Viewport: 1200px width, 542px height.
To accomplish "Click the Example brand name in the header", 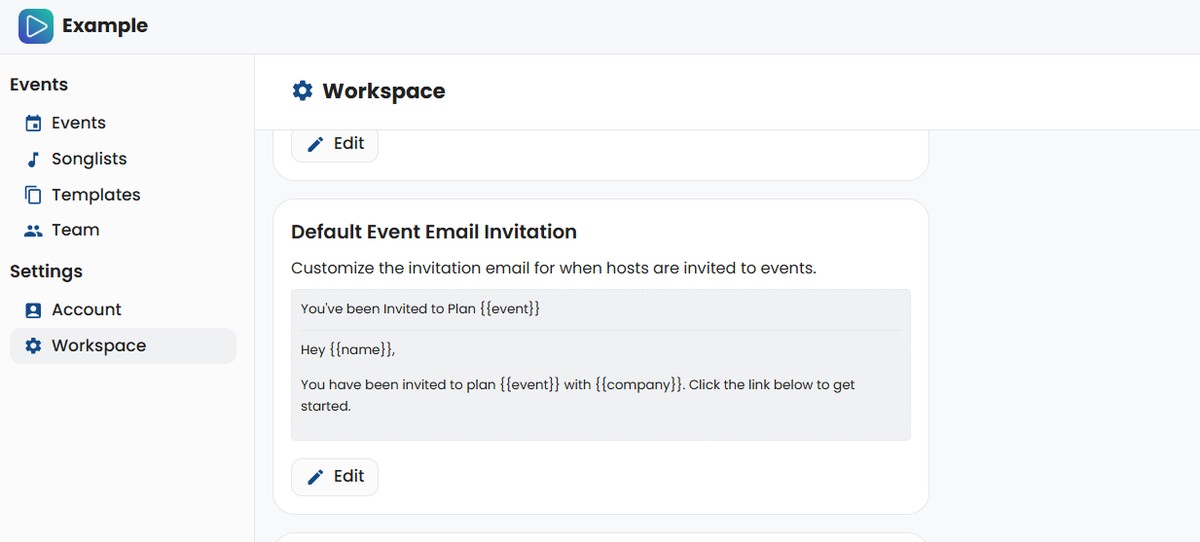I will pyautogui.click(x=105, y=26).
